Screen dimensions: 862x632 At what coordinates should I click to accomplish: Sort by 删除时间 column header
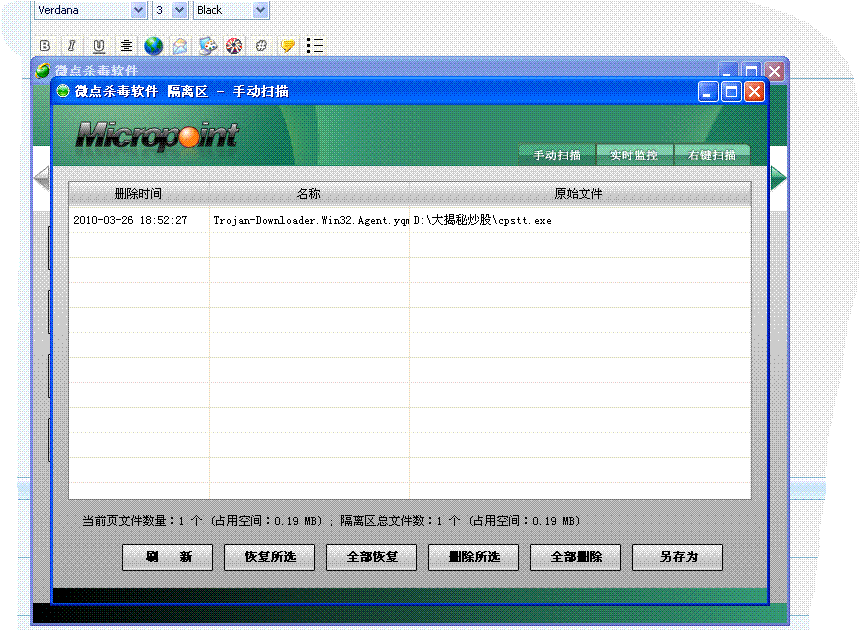point(139,193)
